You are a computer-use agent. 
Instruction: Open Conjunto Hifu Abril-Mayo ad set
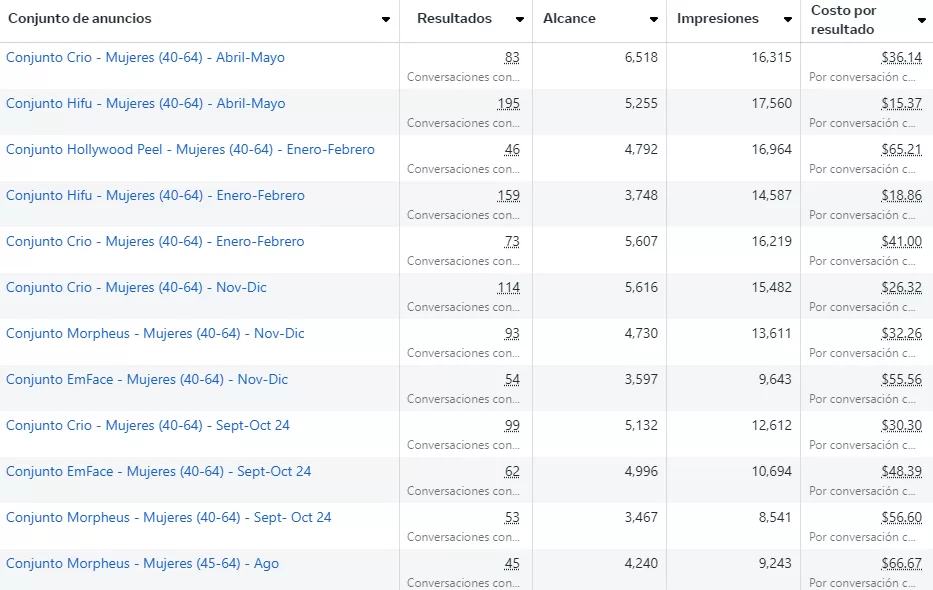(x=145, y=104)
